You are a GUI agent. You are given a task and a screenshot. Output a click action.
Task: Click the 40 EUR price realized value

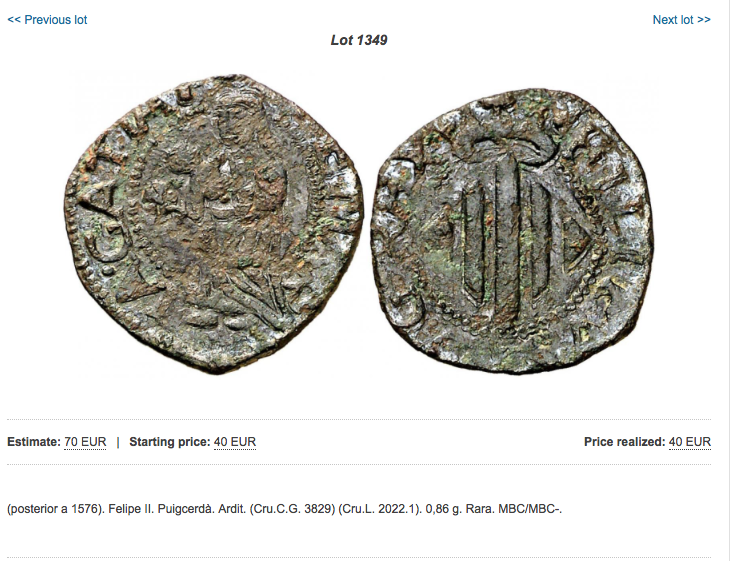tap(690, 442)
